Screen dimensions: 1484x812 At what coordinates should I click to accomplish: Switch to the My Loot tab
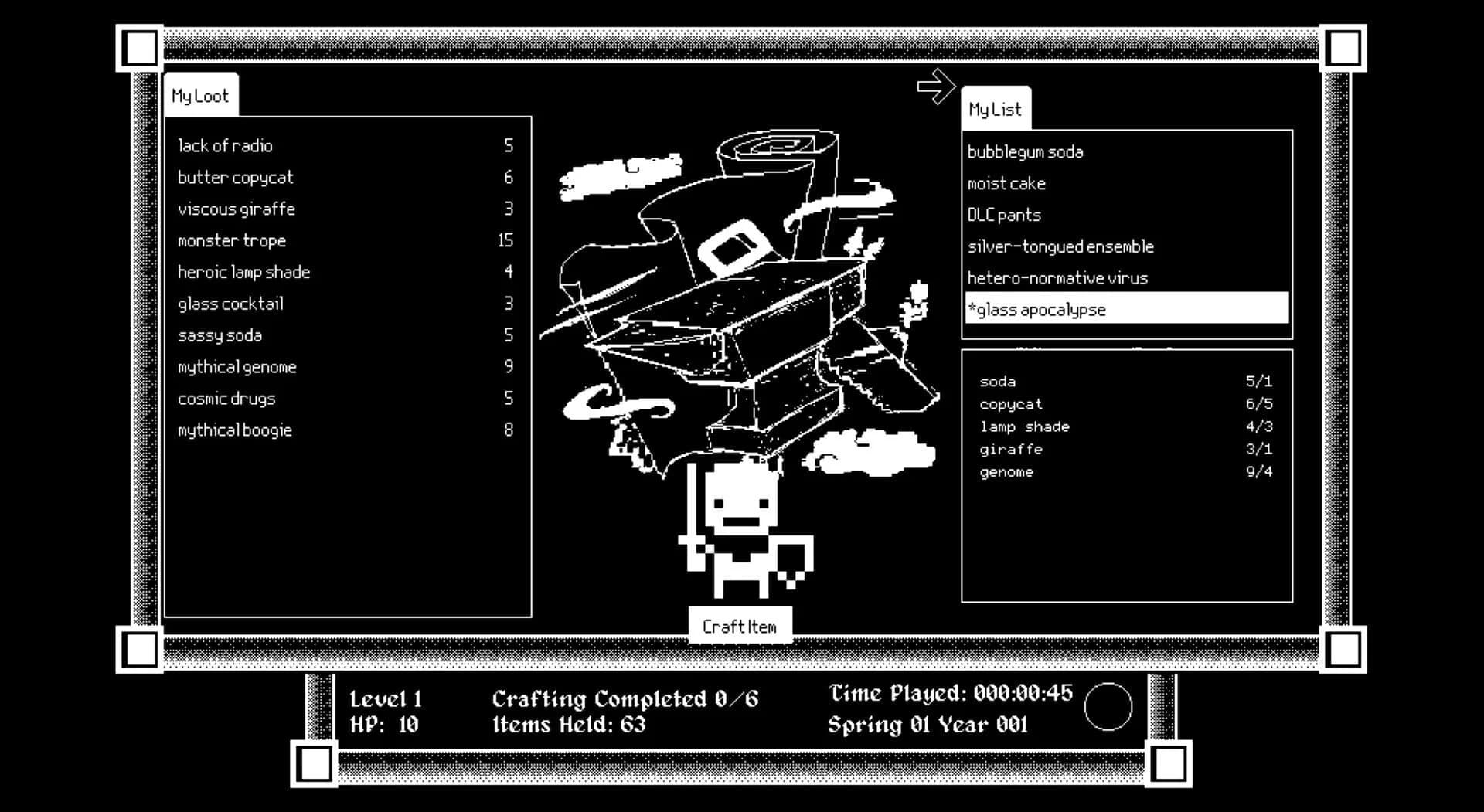[201, 94]
